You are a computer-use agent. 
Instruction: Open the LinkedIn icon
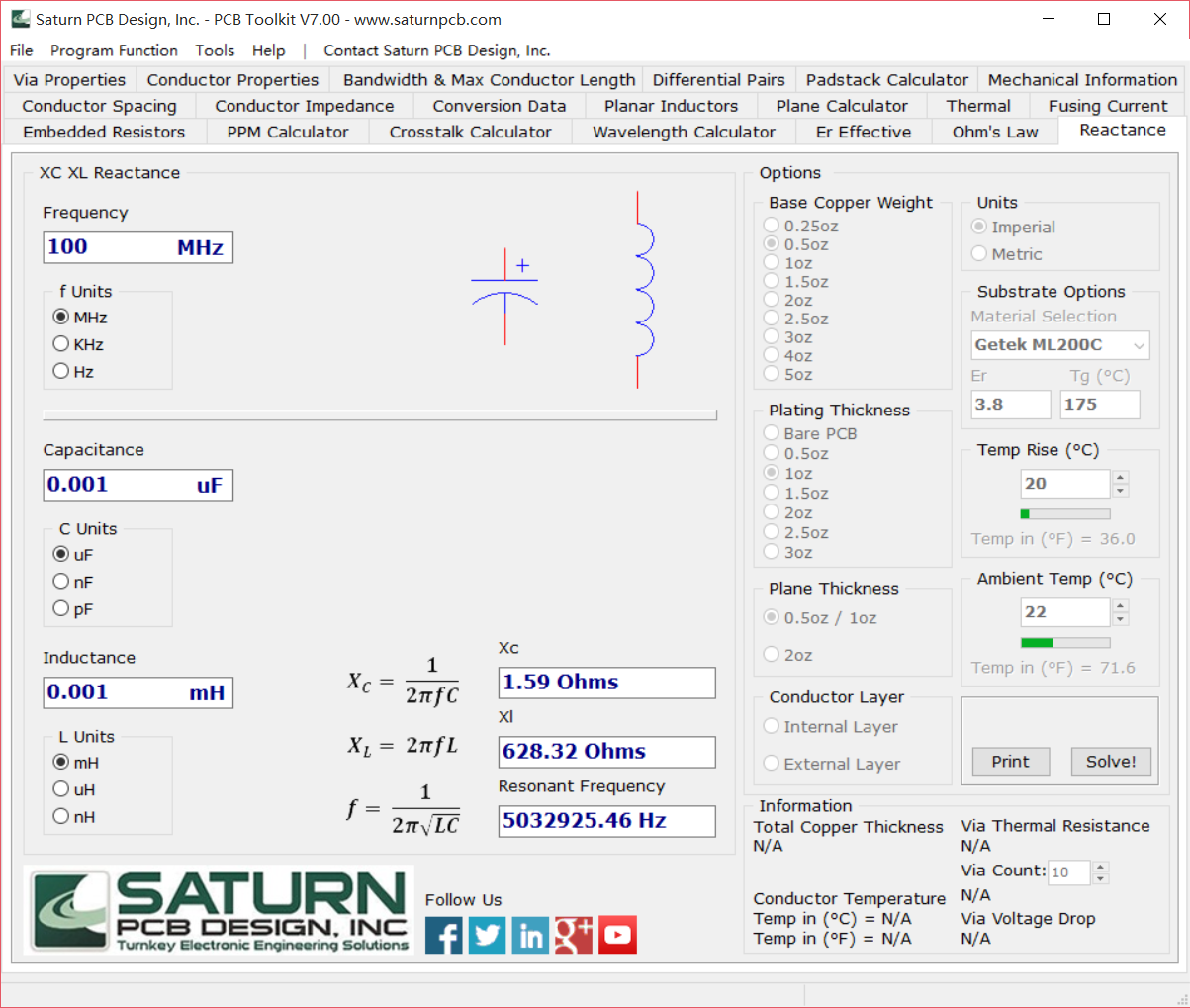(x=530, y=934)
